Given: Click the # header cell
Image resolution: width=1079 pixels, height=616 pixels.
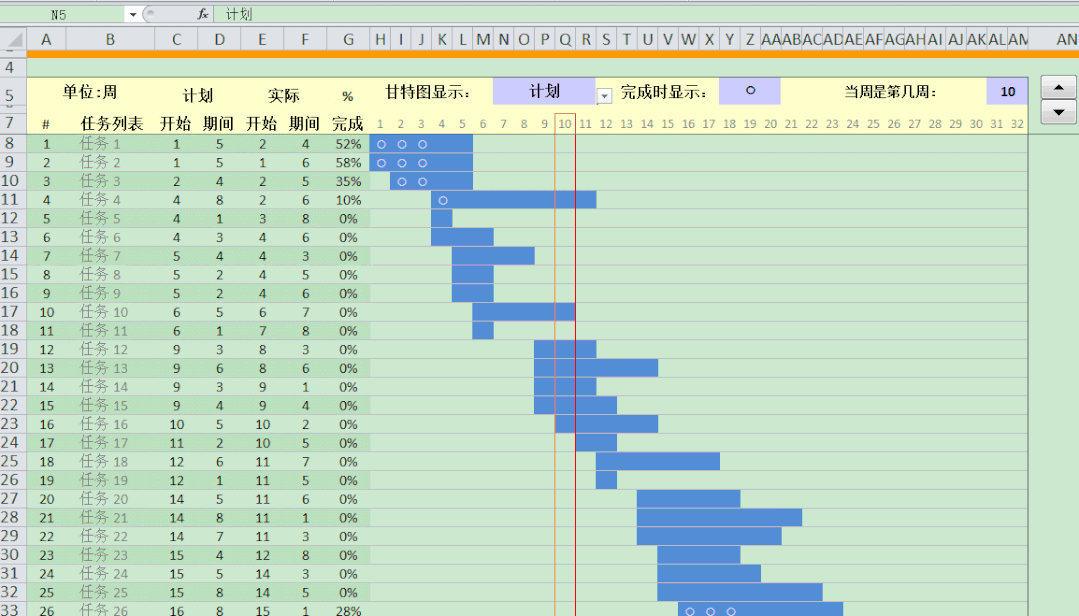Looking at the screenshot, I should (x=46, y=124).
